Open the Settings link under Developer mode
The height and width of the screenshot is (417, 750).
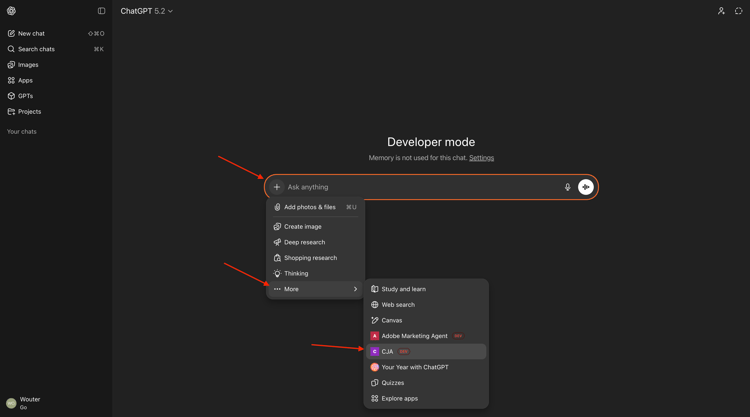click(481, 158)
